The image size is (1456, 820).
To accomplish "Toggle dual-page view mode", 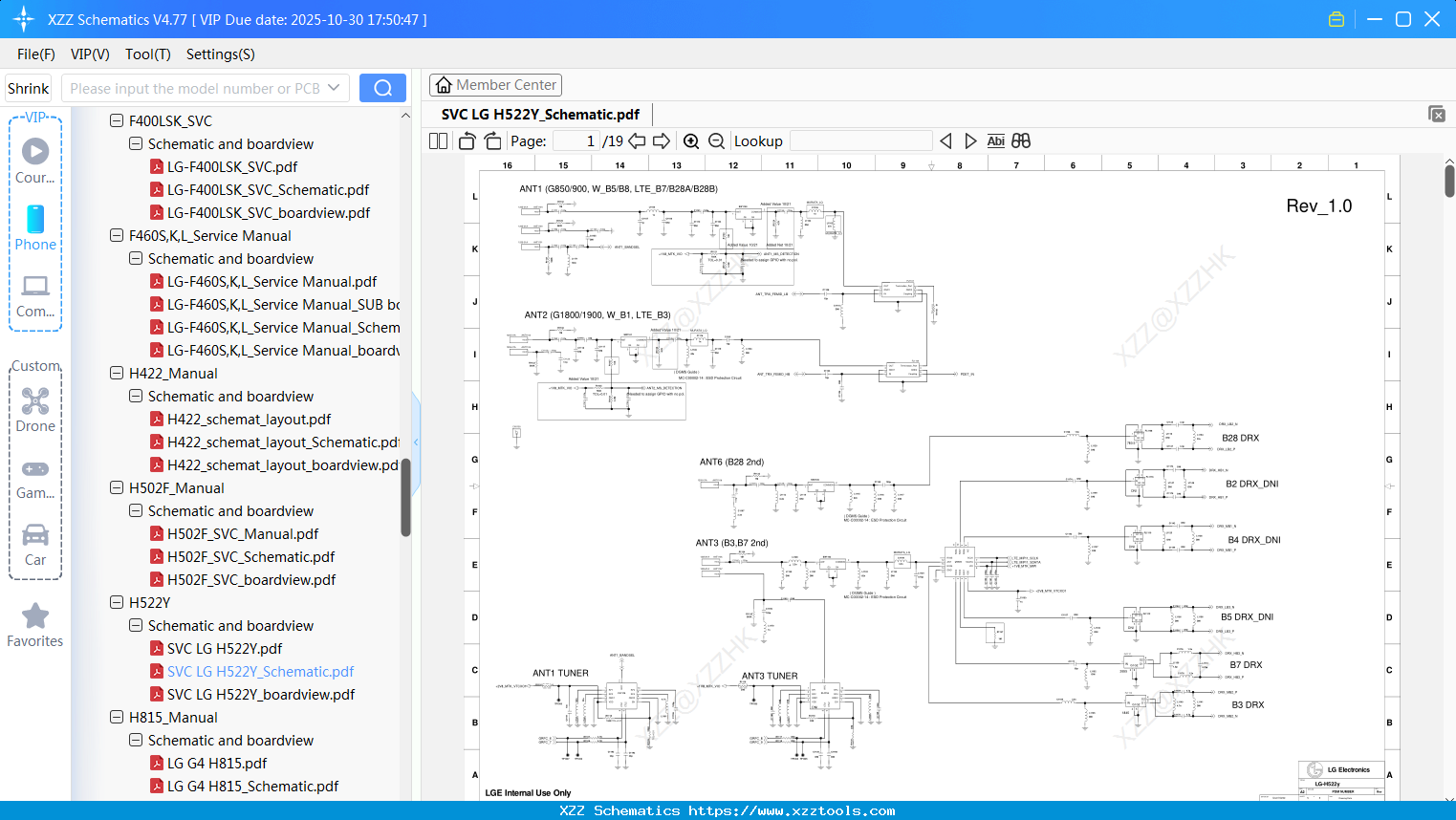I will pyautogui.click(x=437, y=140).
